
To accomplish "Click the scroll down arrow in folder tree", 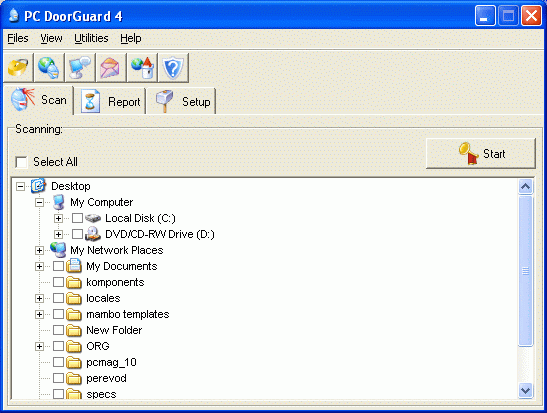I will (x=525, y=390).
